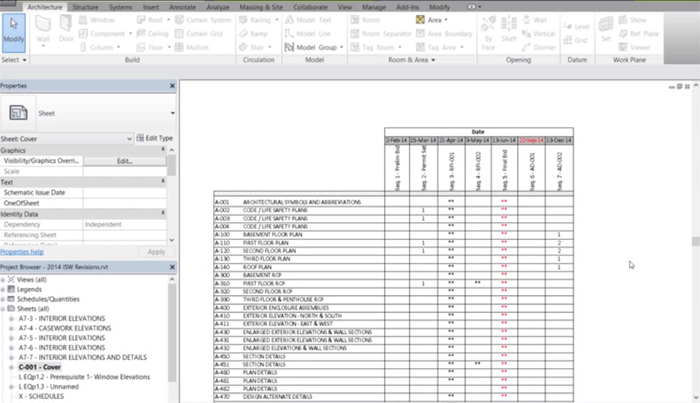Add a Level datum
The width and height of the screenshot is (700, 403).
click(576, 27)
